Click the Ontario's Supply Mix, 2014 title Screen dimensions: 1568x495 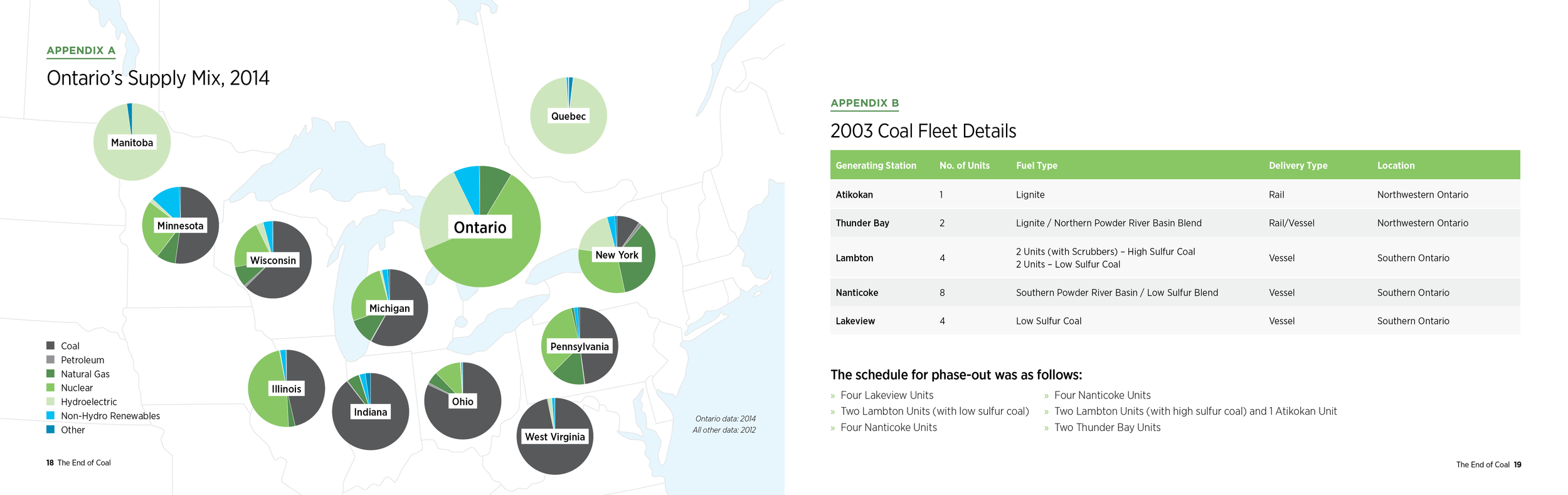(x=158, y=78)
